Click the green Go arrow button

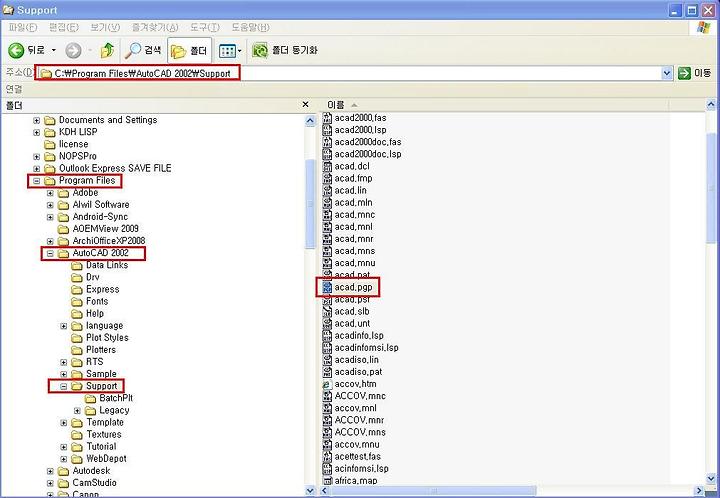tap(684, 73)
